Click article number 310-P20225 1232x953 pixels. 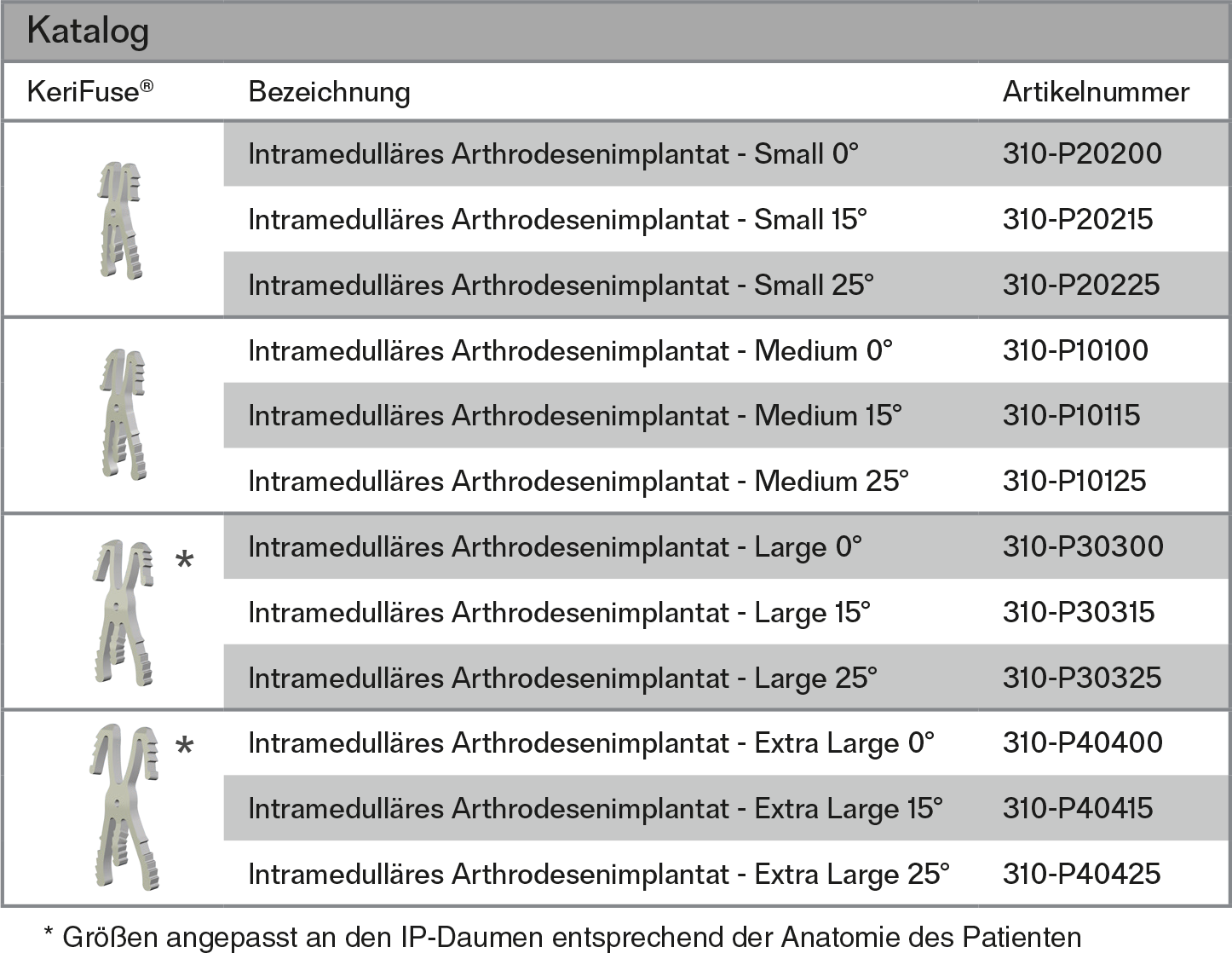click(1080, 285)
